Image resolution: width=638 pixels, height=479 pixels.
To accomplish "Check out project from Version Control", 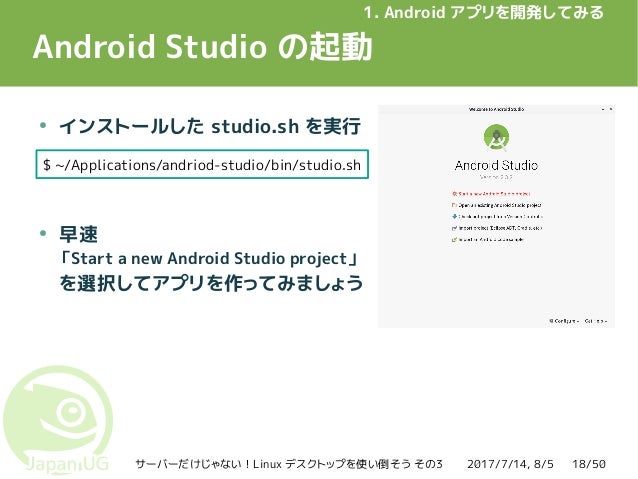I will (497, 217).
